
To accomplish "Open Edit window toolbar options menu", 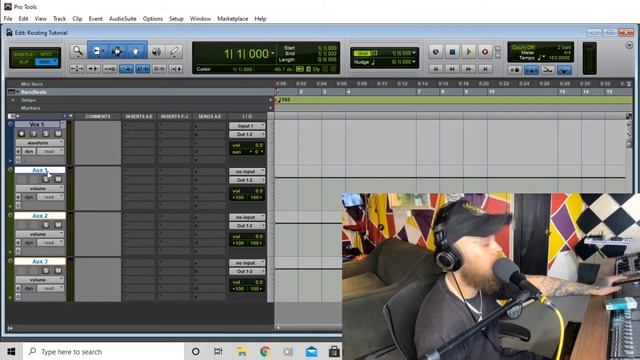I will (x=629, y=45).
